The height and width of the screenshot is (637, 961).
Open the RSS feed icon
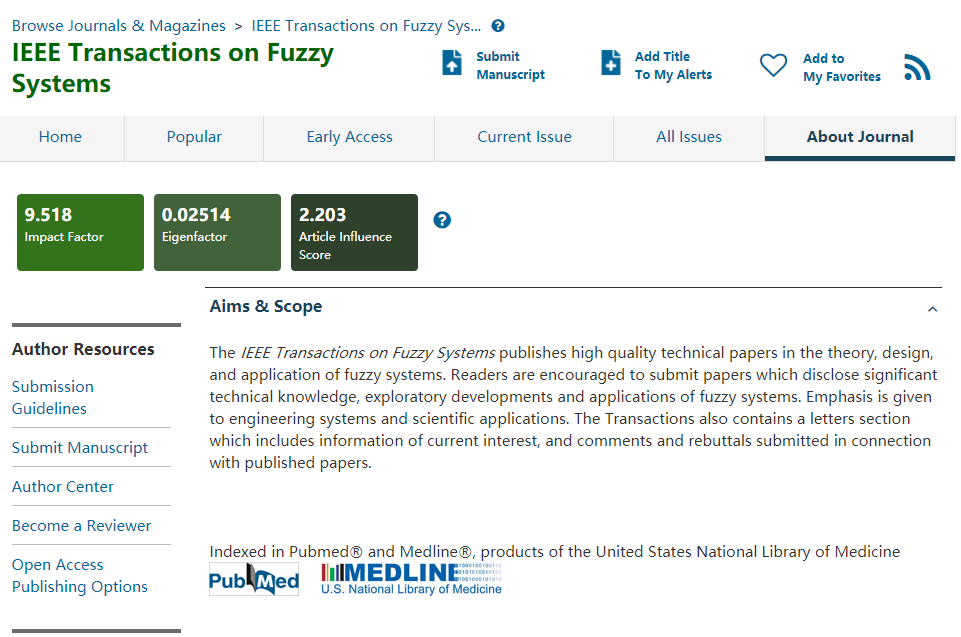click(x=917, y=67)
